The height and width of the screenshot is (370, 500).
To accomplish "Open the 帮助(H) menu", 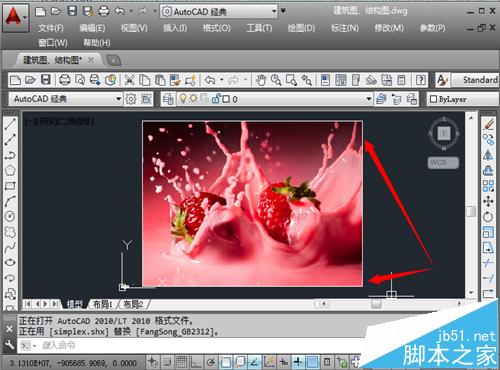I will 97,43.
